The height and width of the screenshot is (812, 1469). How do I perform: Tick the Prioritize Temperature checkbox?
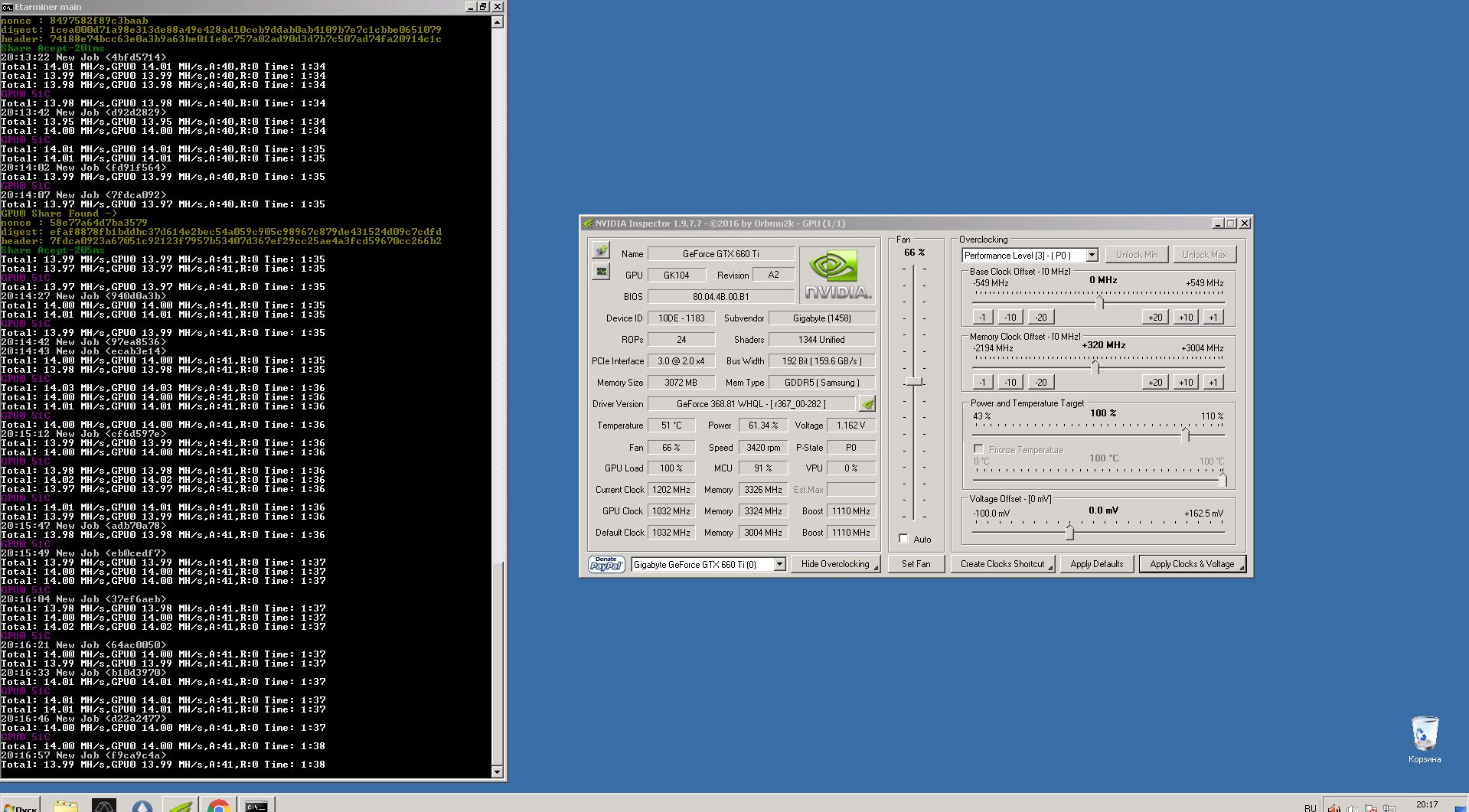[x=978, y=449]
